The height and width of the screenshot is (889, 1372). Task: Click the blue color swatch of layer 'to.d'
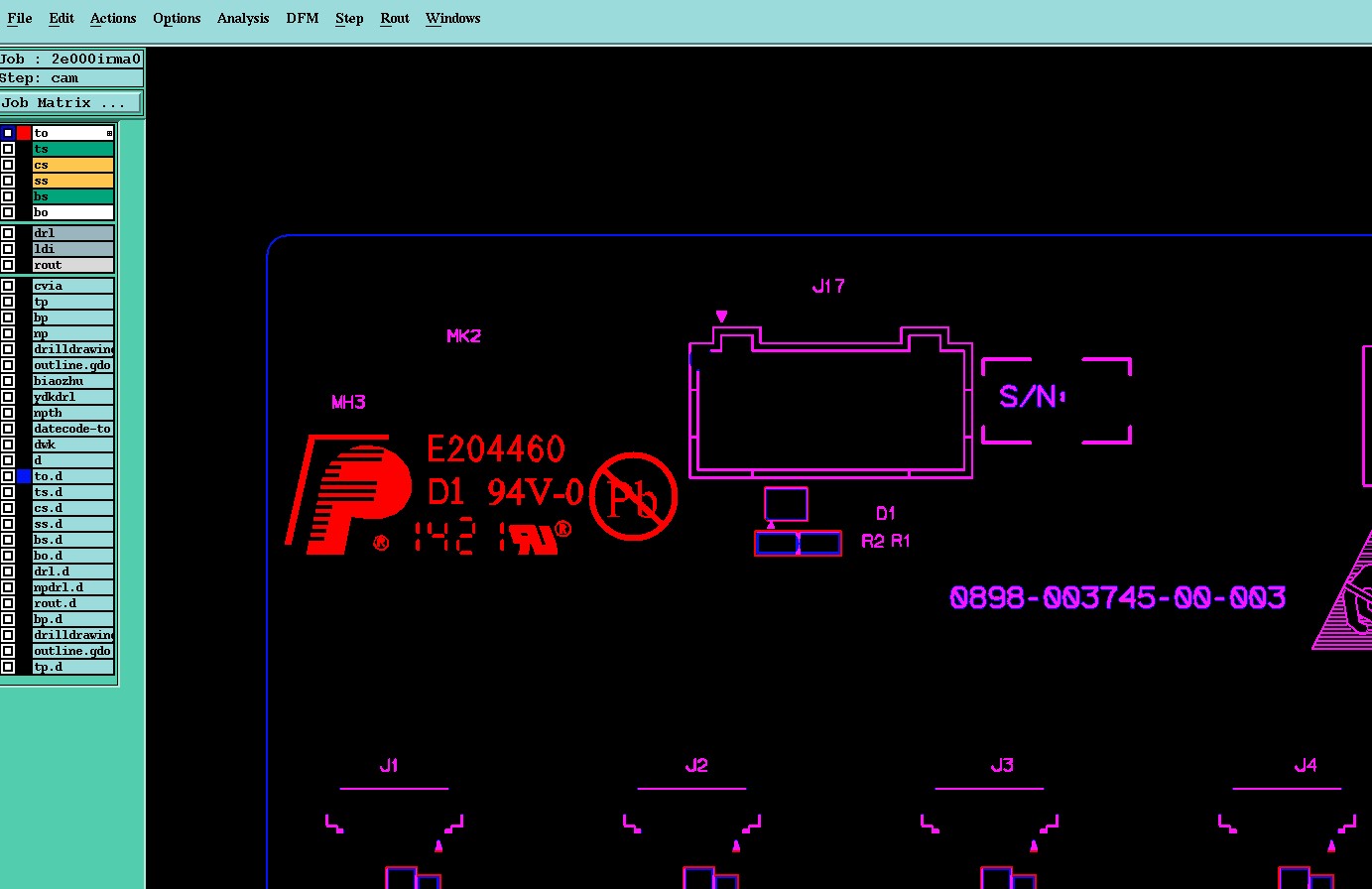[x=24, y=476]
